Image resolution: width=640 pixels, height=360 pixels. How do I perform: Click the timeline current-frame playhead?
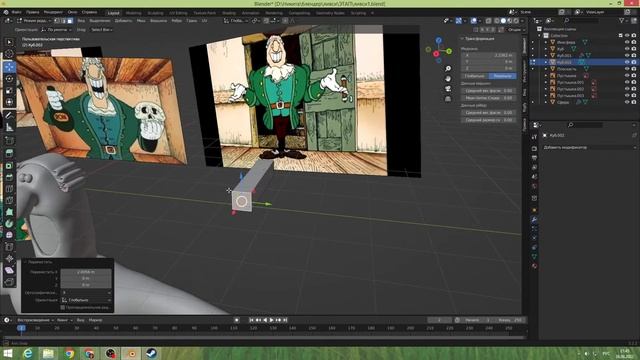[21, 328]
